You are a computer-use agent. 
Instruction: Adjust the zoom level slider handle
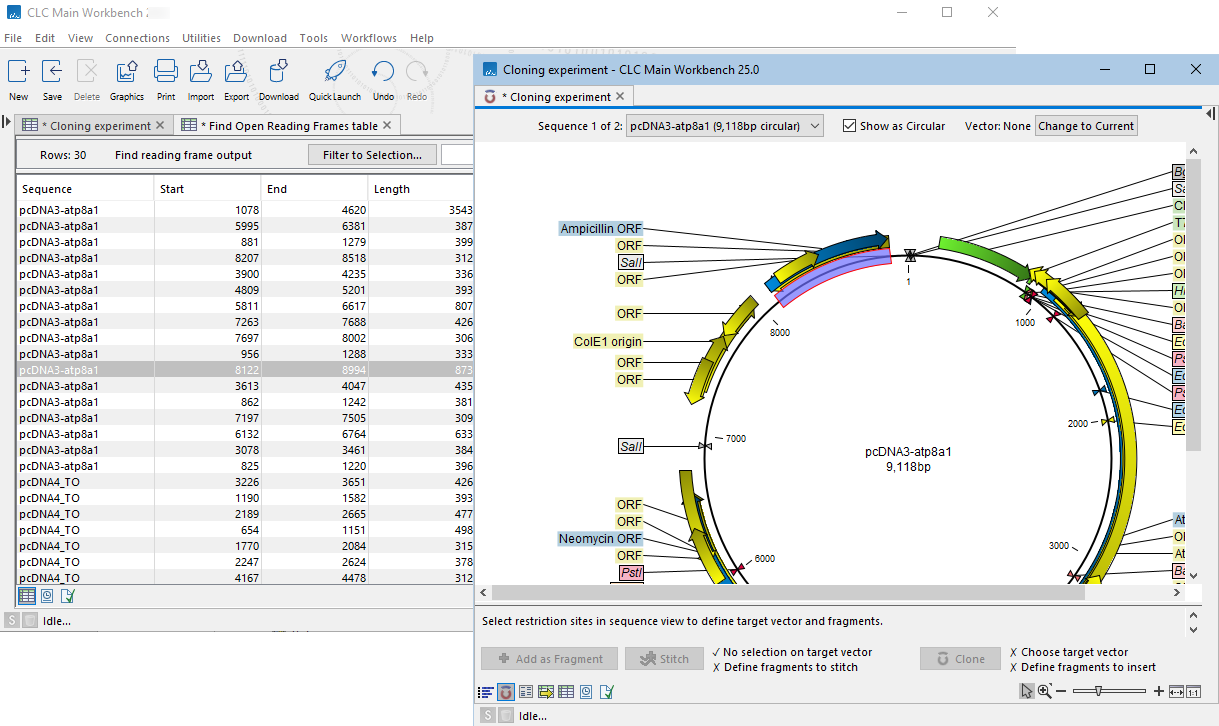point(1100,691)
